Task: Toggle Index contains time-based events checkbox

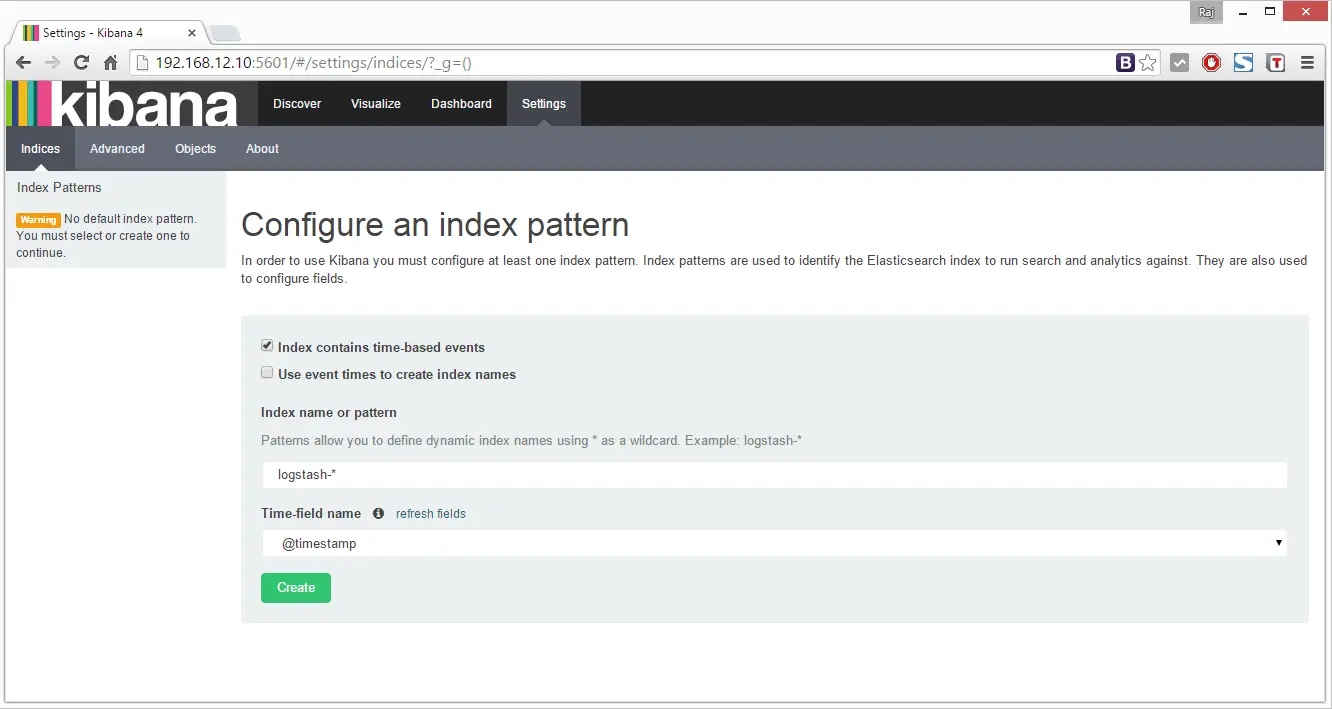Action: 267,346
